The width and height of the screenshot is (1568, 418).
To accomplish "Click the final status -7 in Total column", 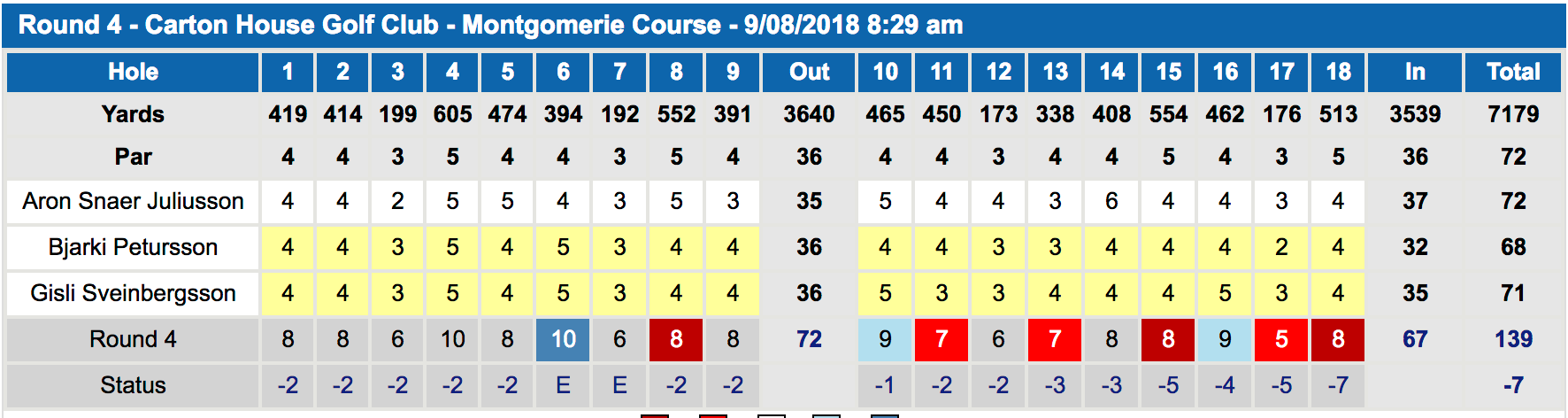I will click(x=1513, y=386).
